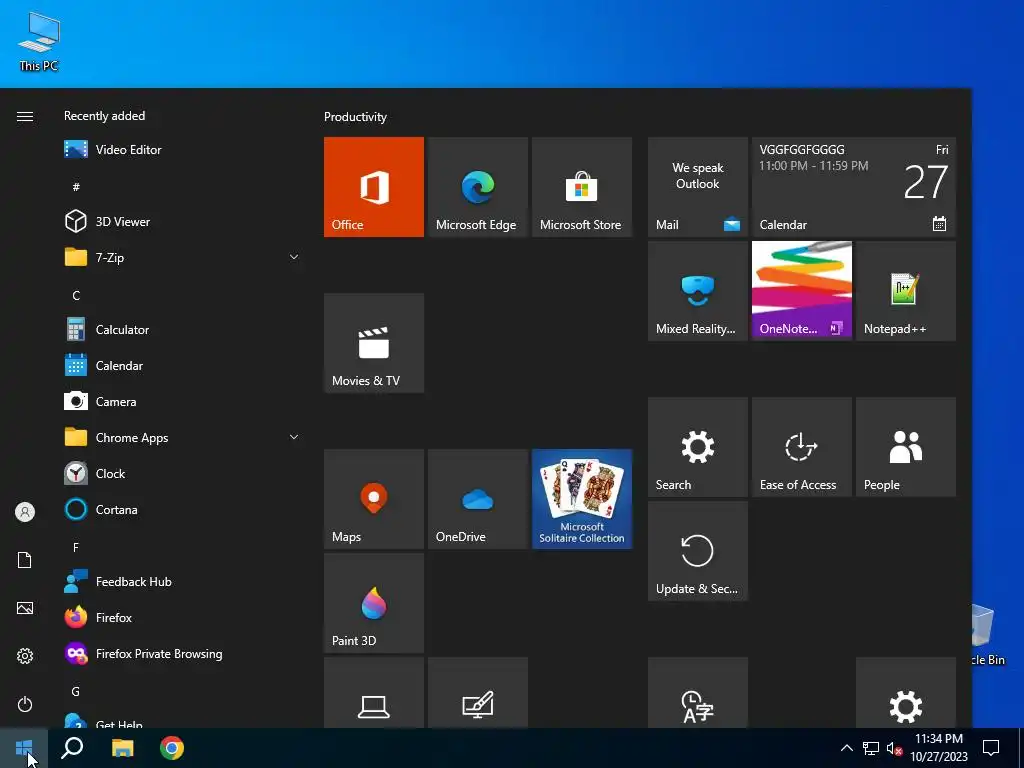Open the Action Center notifications
1024x768 pixels.
pos(991,748)
